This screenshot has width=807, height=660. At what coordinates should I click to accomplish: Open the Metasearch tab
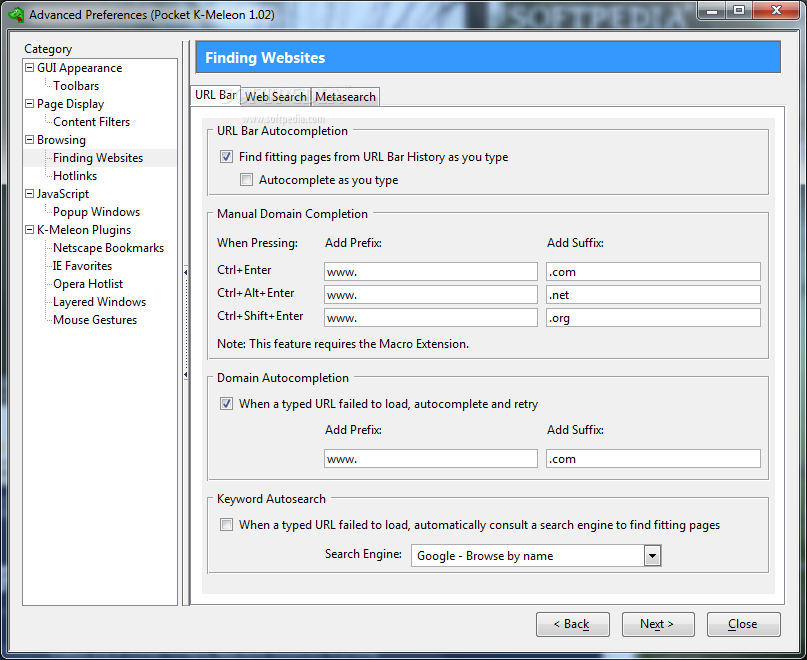pos(345,97)
